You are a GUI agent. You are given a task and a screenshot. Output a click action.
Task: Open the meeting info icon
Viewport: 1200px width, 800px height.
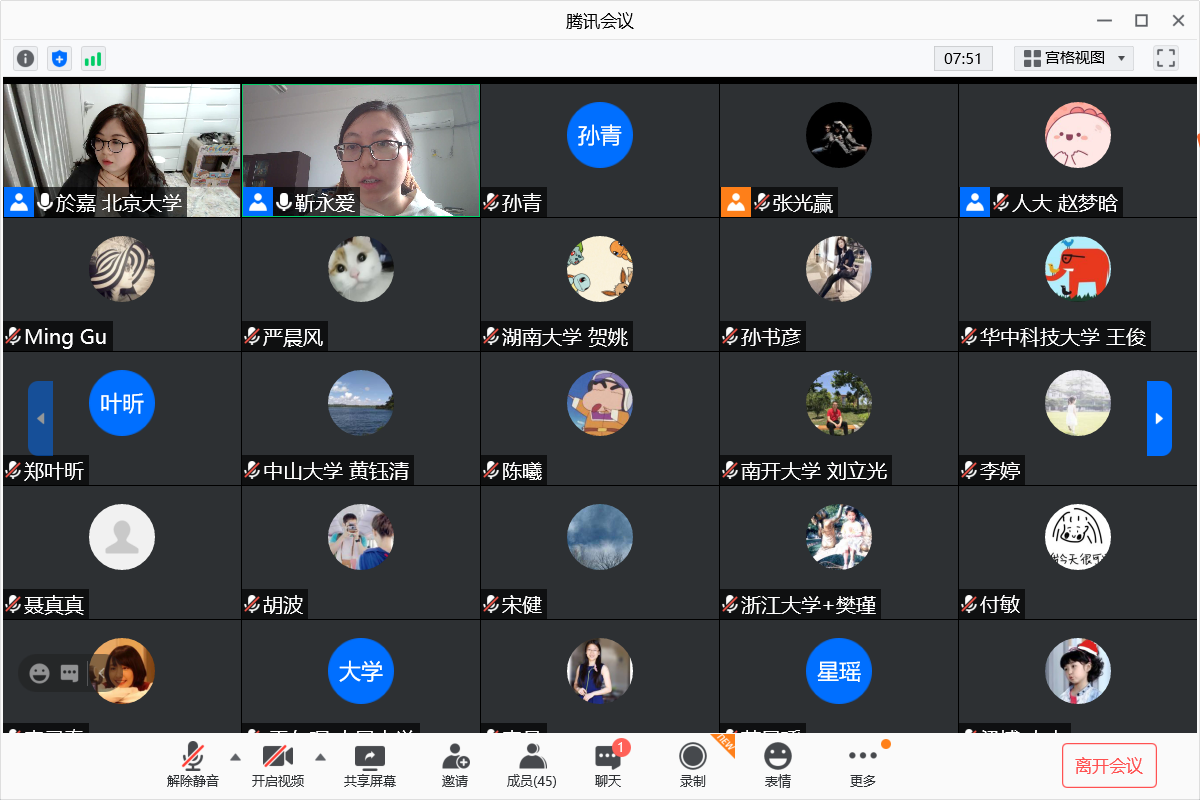[26, 58]
